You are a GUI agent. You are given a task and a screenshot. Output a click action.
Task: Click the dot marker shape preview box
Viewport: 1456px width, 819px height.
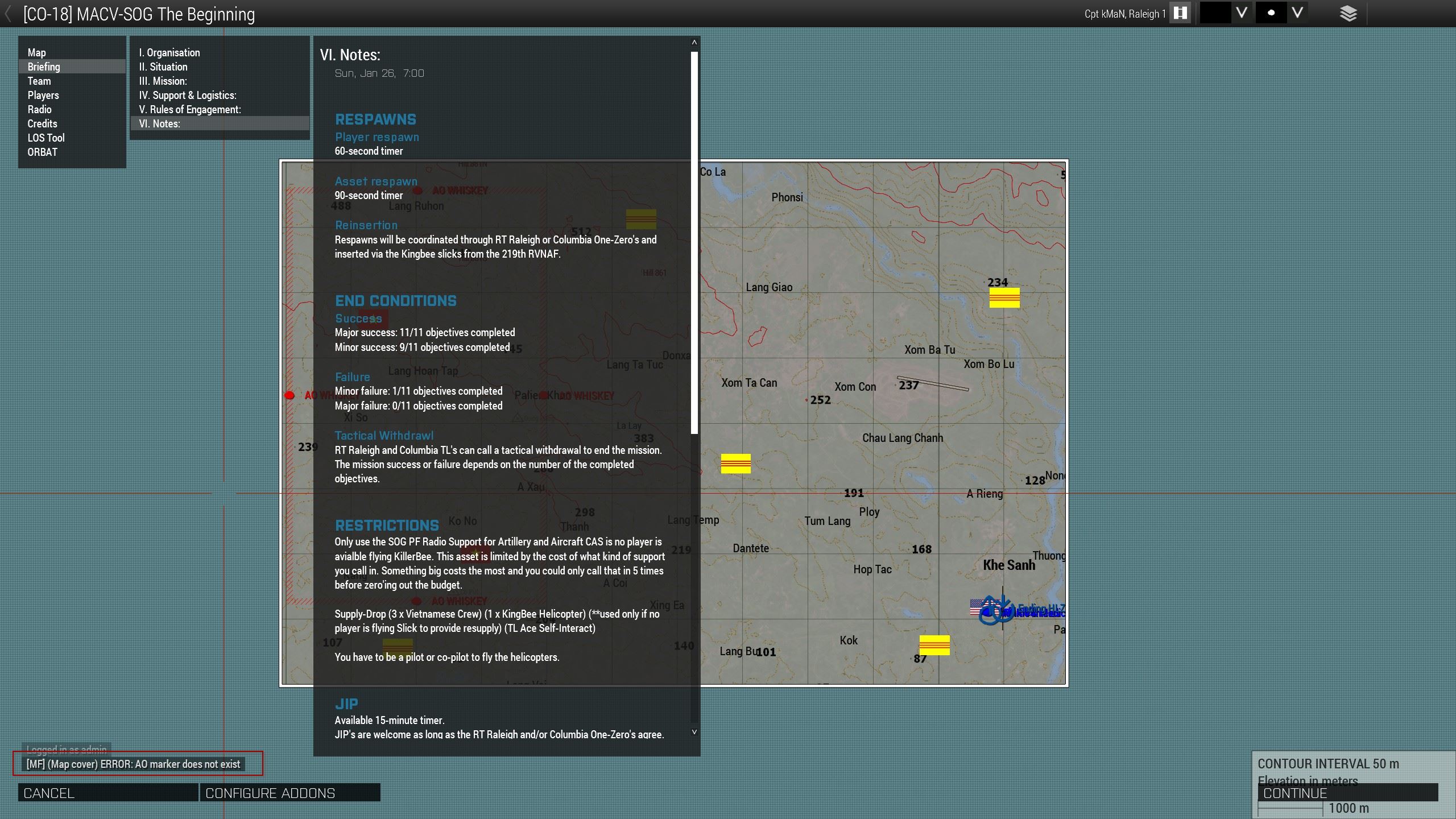click(1271, 13)
